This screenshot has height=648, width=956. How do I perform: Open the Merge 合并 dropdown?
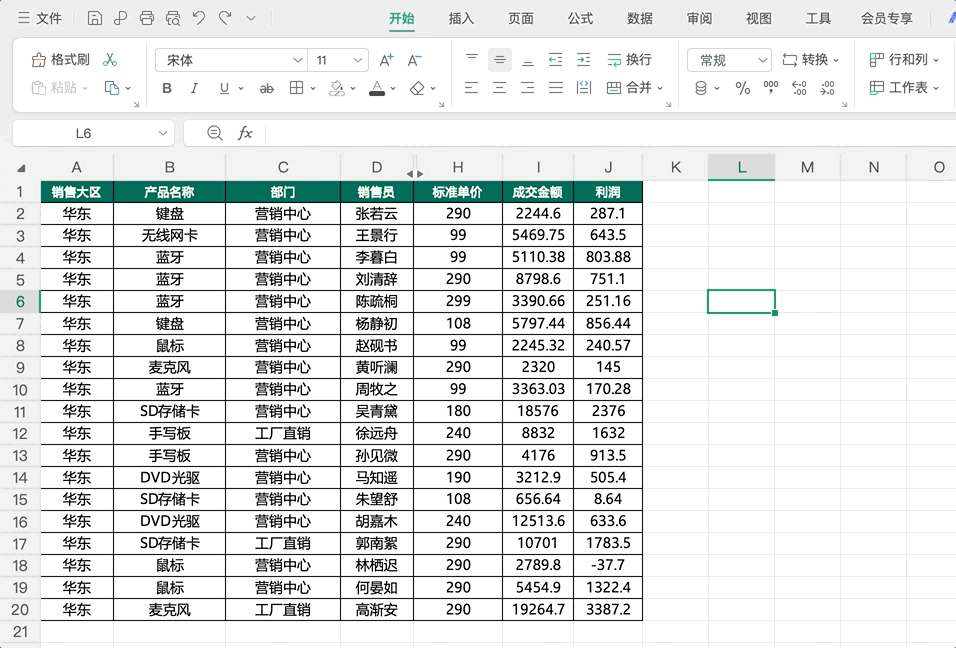tap(635, 88)
